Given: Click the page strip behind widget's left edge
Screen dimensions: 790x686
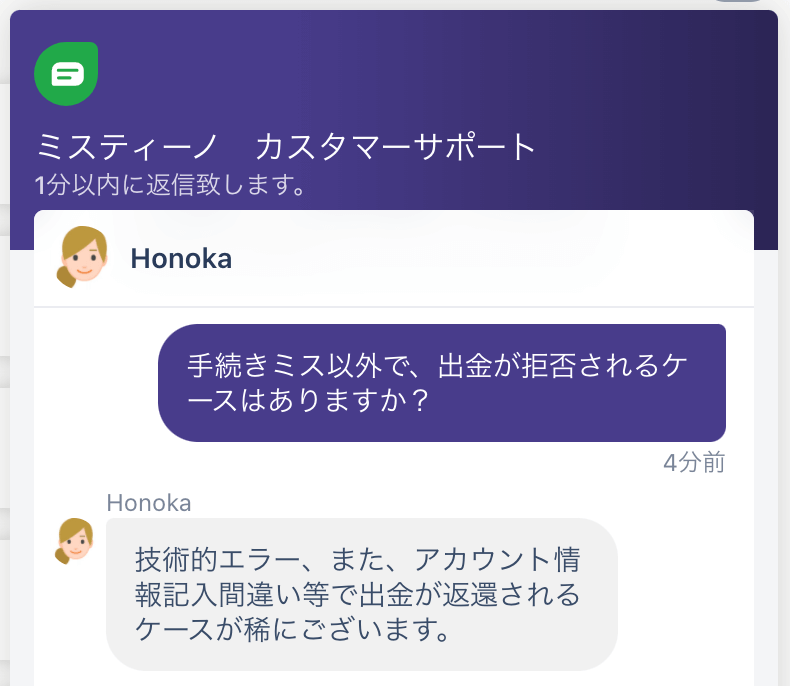Looking at the screenshot, I should coord(5,353).
